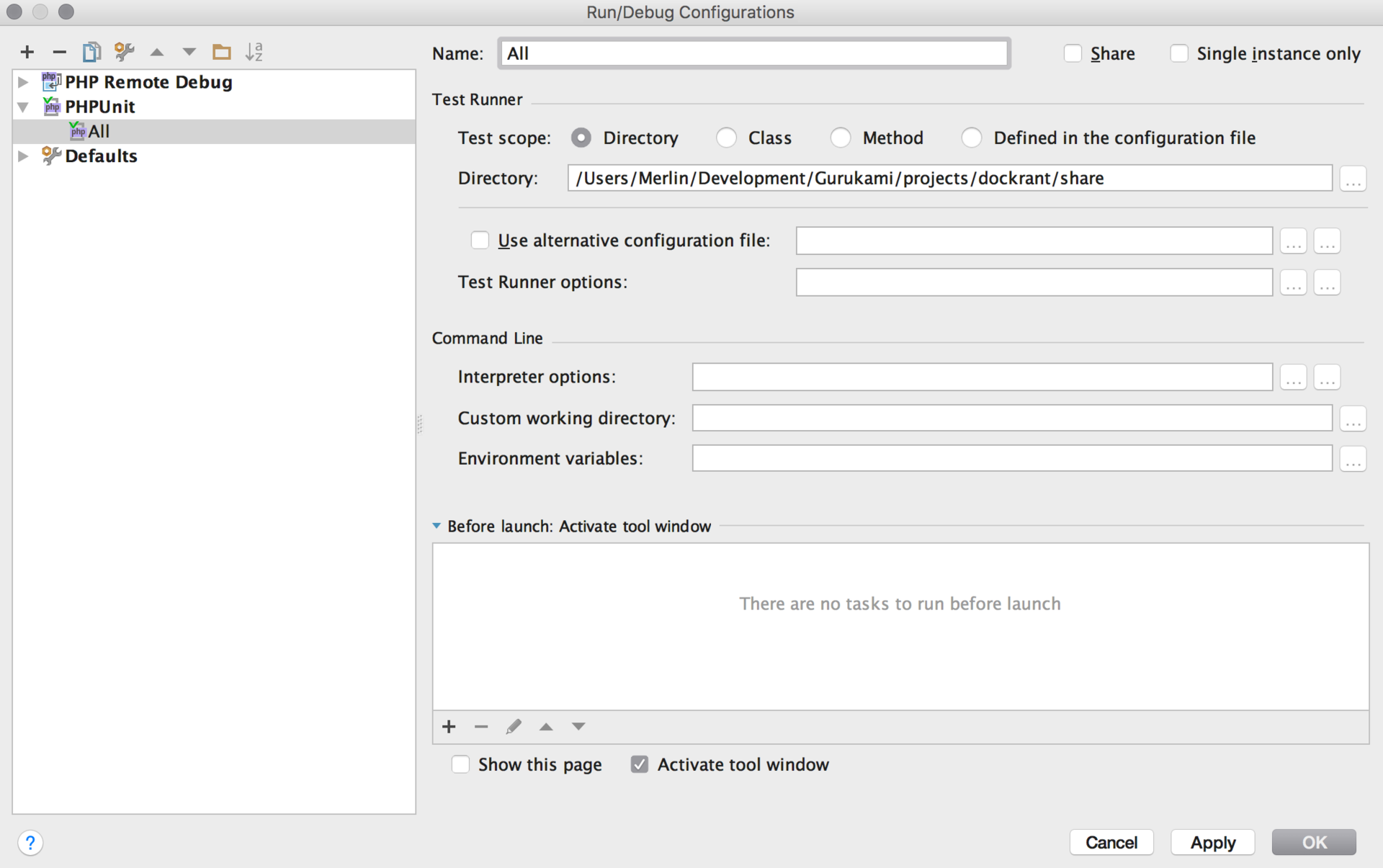Select Directory test scope

point(581,138)
